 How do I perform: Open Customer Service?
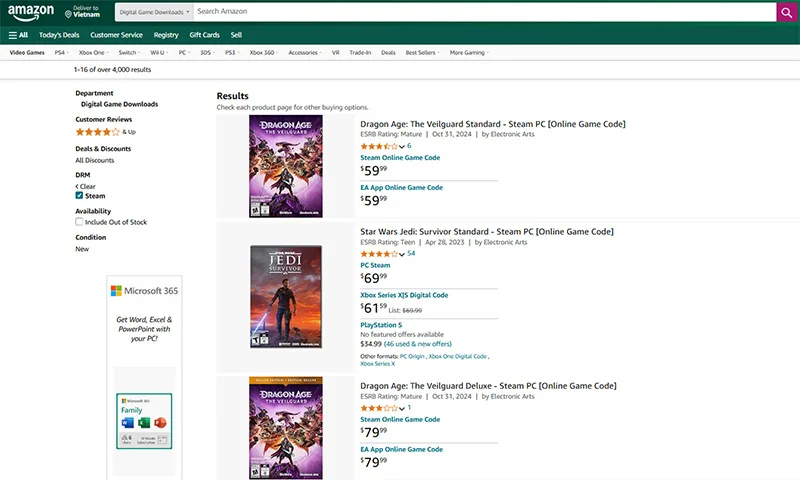point(116,35)
